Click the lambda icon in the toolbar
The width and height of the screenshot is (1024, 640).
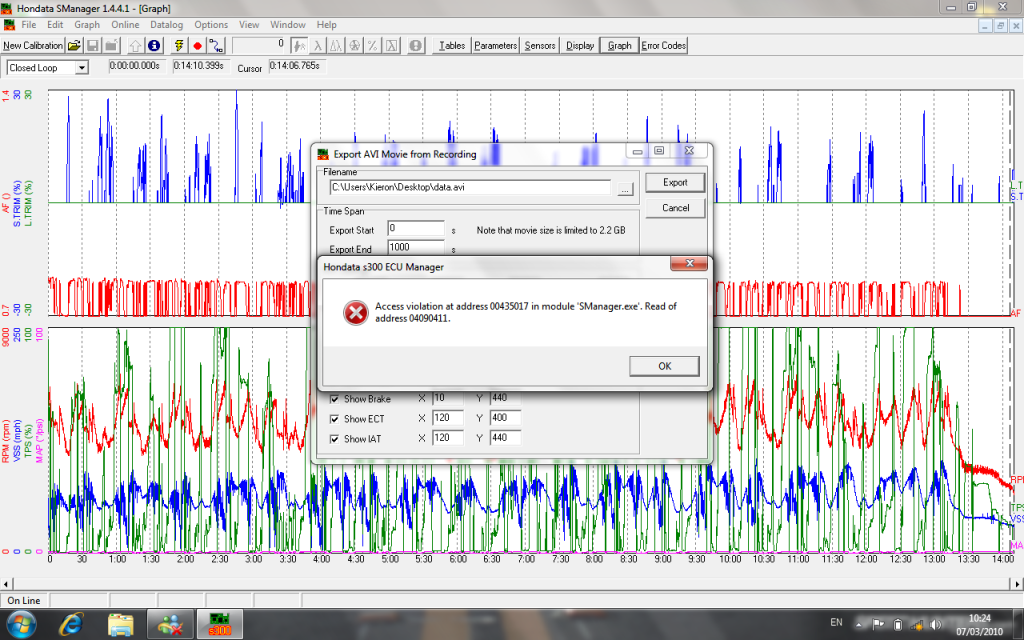point(319,45)
